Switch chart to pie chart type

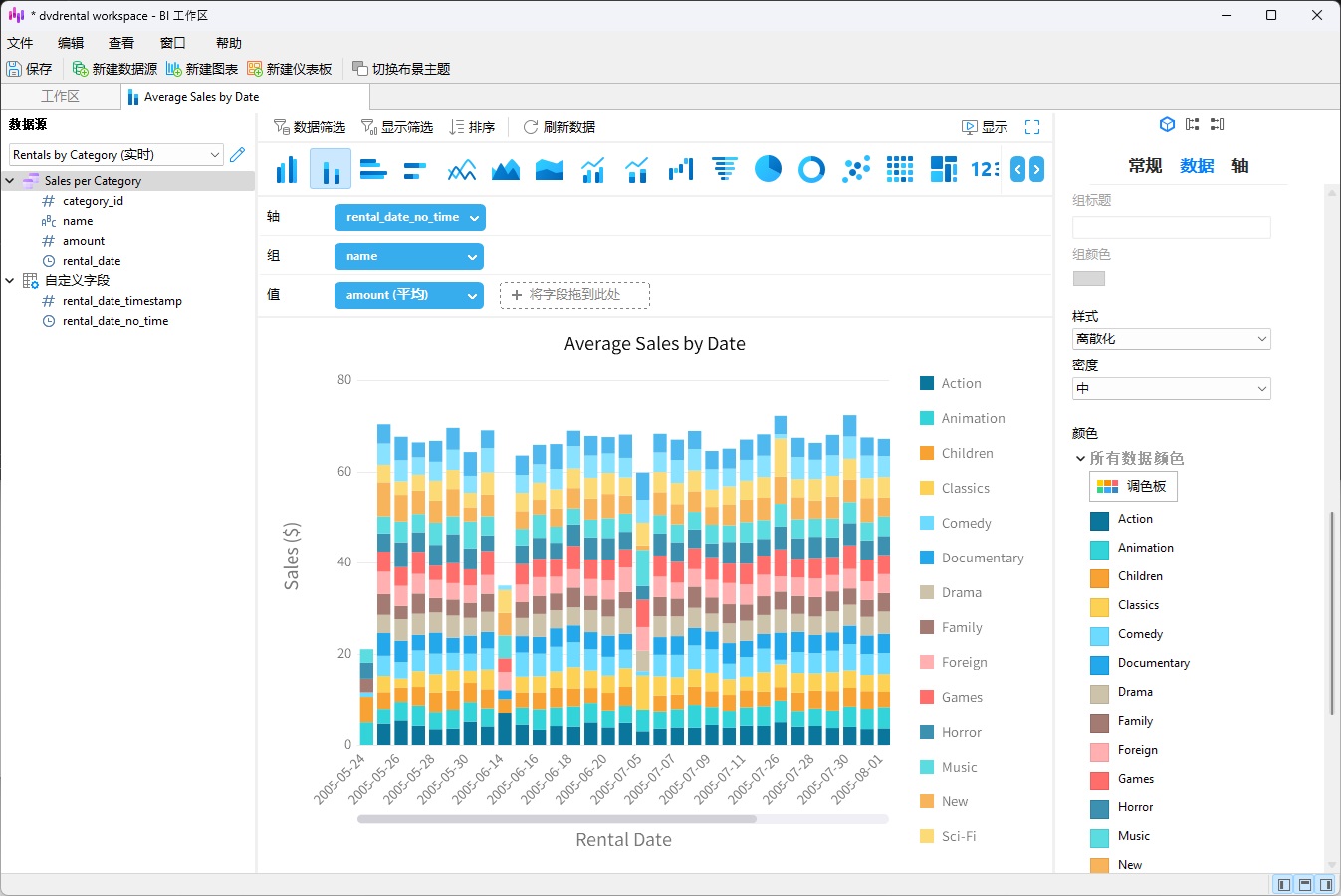pos(768,169)
